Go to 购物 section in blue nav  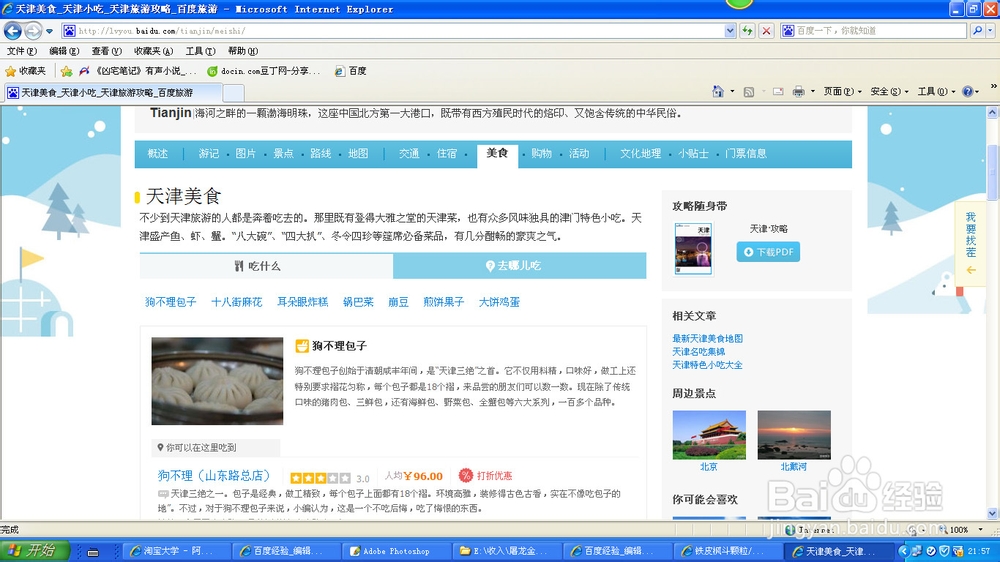tap(541, 154)
